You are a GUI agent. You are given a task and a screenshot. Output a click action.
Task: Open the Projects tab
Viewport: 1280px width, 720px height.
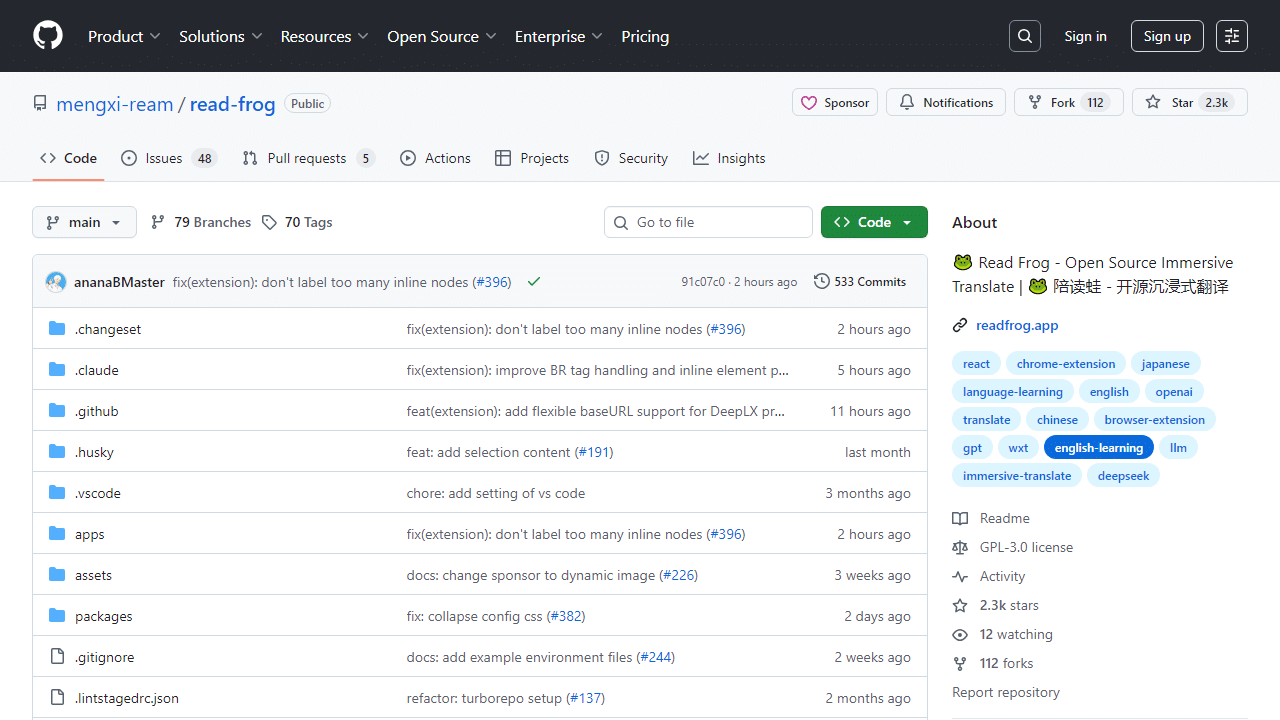532,158
